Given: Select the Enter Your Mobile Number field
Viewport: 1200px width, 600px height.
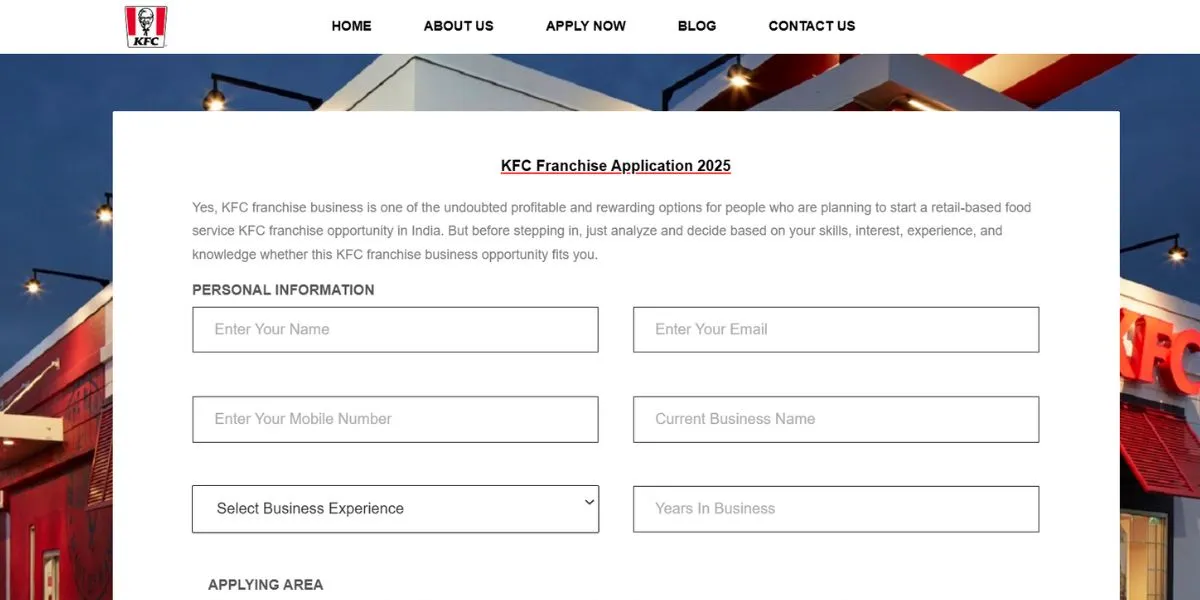Looking at the screenshot, I should (395, 419).
